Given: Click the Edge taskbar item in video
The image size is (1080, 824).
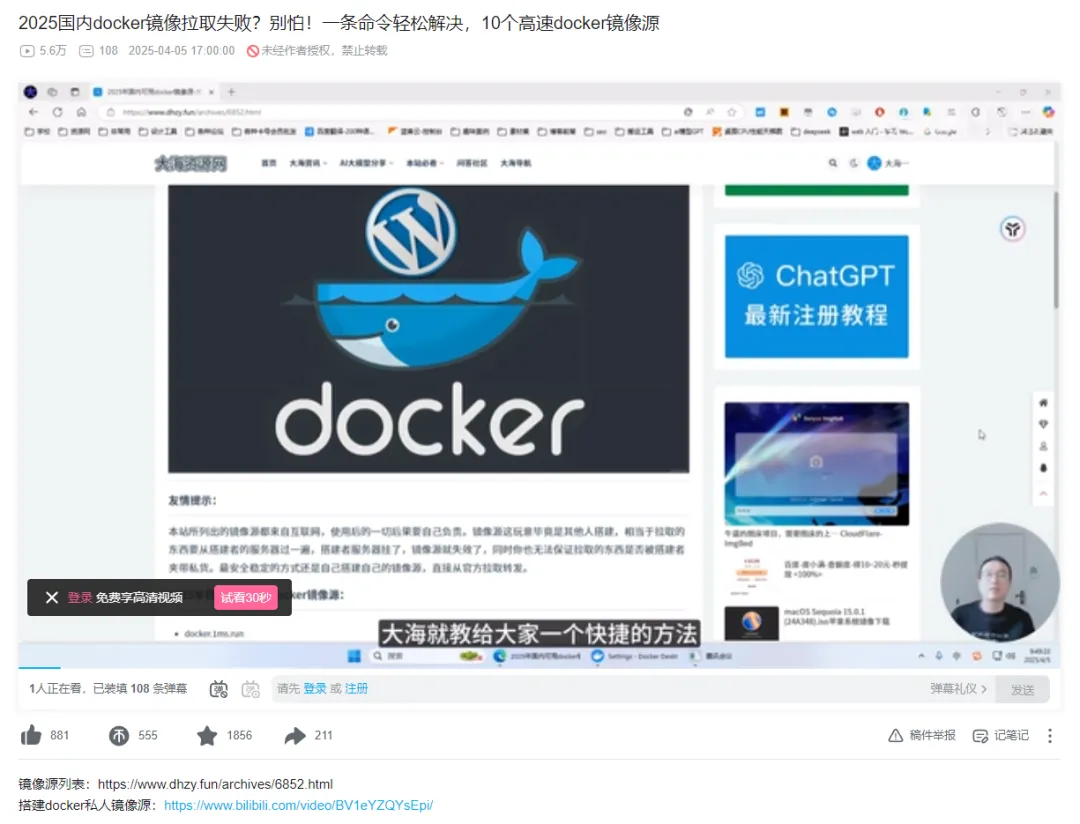Looking at the screenshot, I should pos(537,656).
